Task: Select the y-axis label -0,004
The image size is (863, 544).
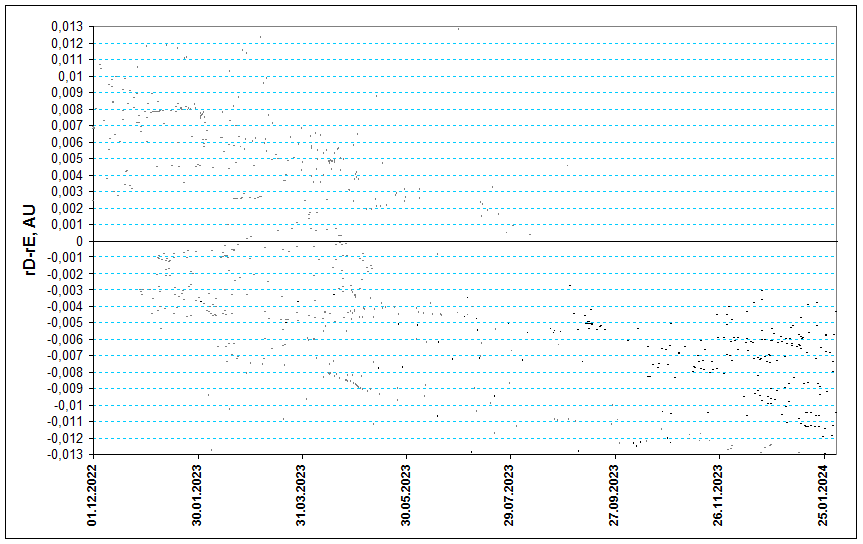Action: coord(65,307)
